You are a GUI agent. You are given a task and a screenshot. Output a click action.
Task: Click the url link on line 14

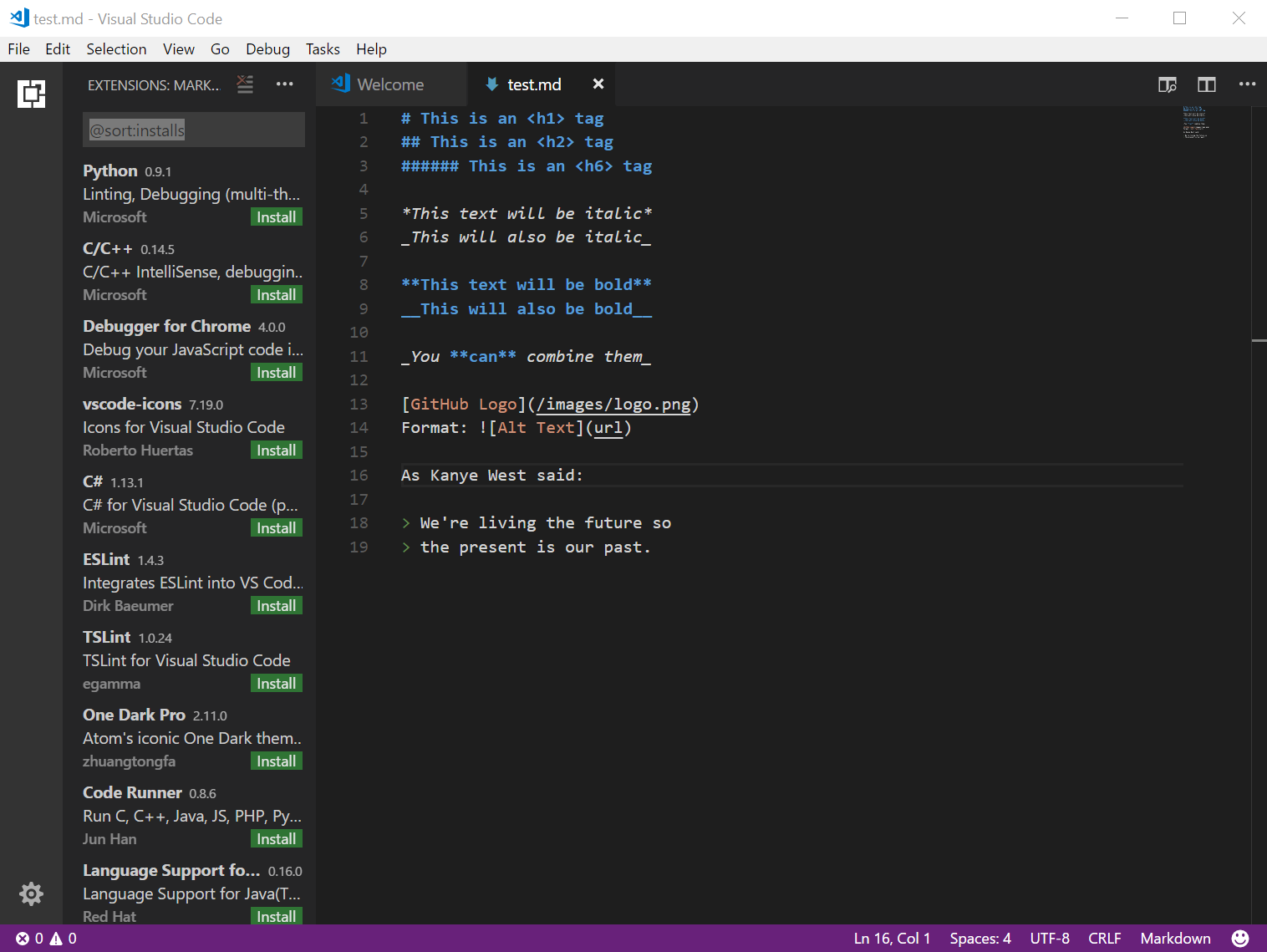click(x=608, y=428)
